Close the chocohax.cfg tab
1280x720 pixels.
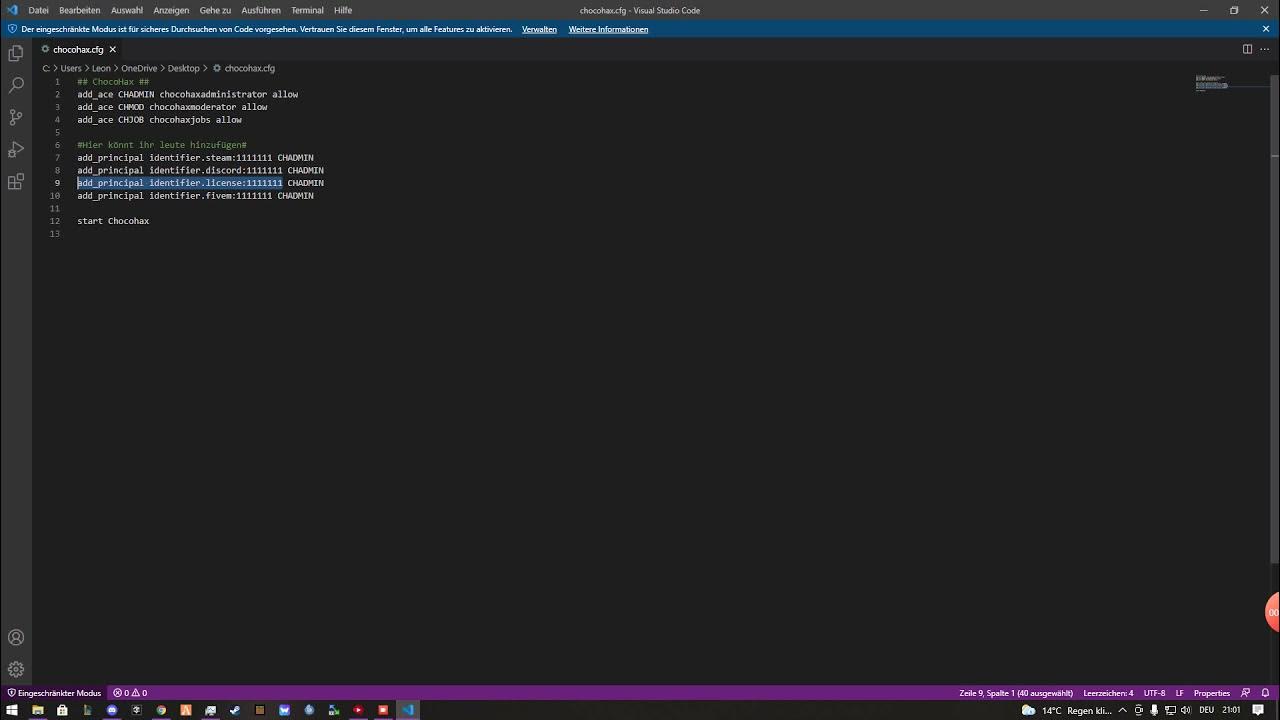112,49
